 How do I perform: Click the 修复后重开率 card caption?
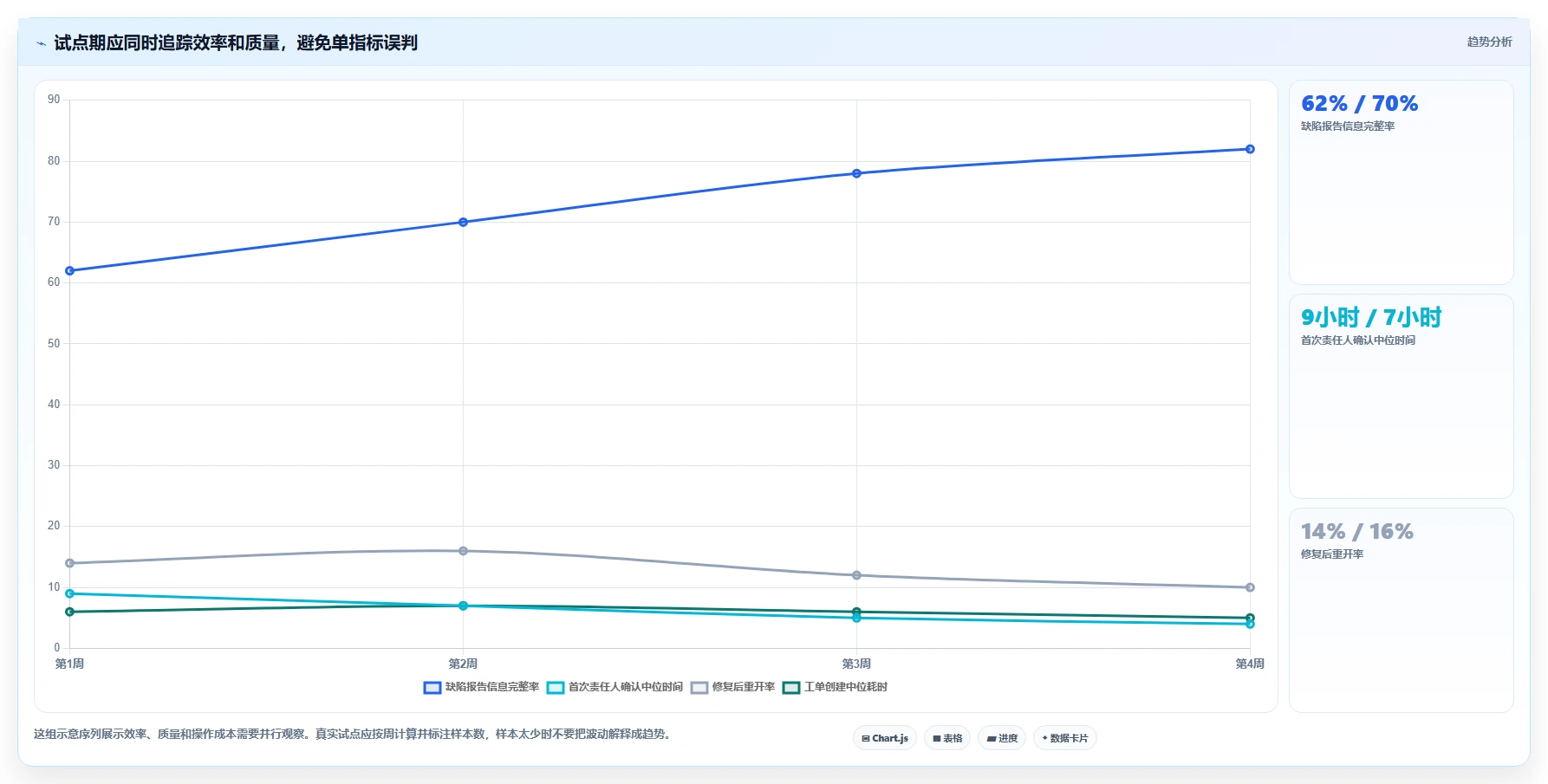tap(1331, 554)
